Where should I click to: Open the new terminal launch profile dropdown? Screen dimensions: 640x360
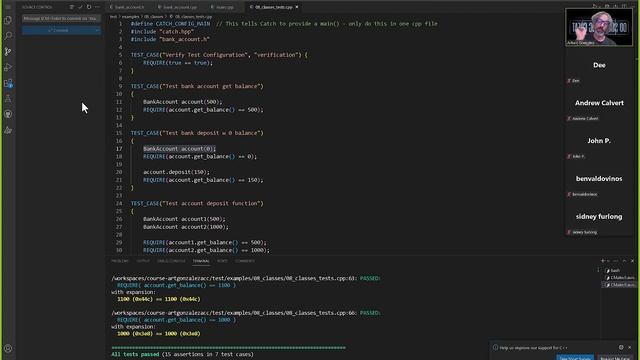pos(608,261)
